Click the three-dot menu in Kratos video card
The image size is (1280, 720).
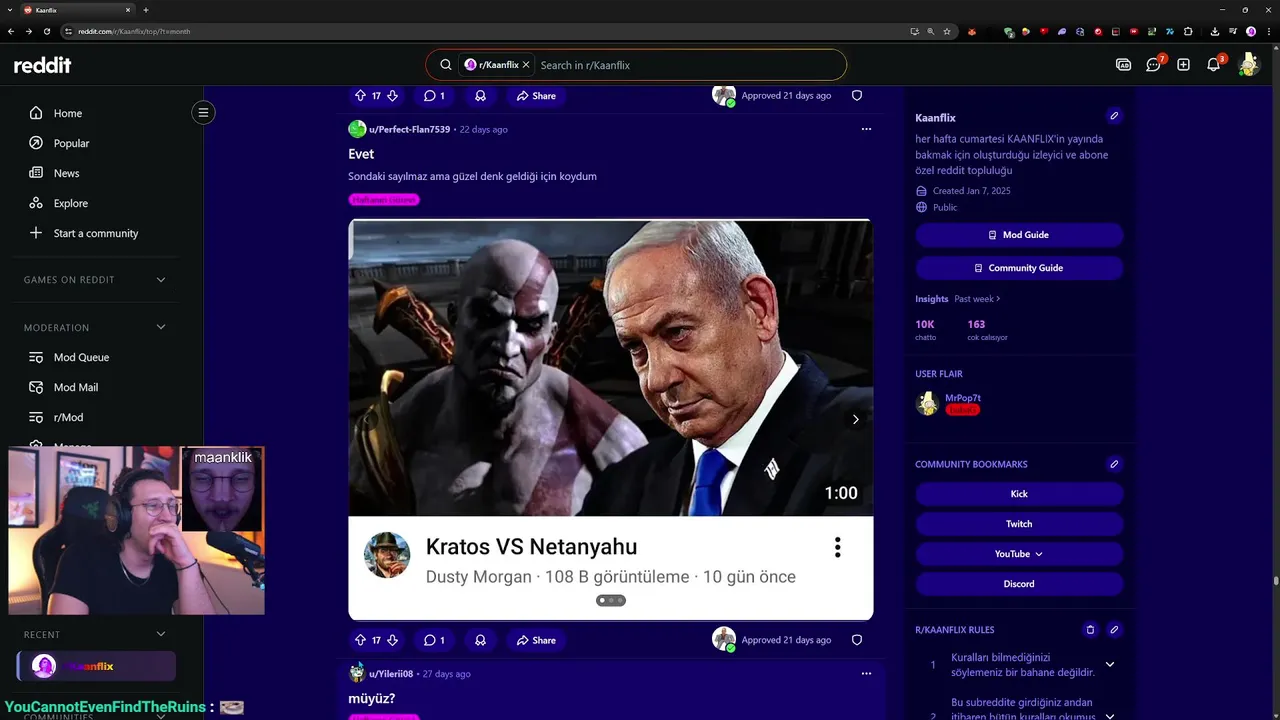[837, 547]
